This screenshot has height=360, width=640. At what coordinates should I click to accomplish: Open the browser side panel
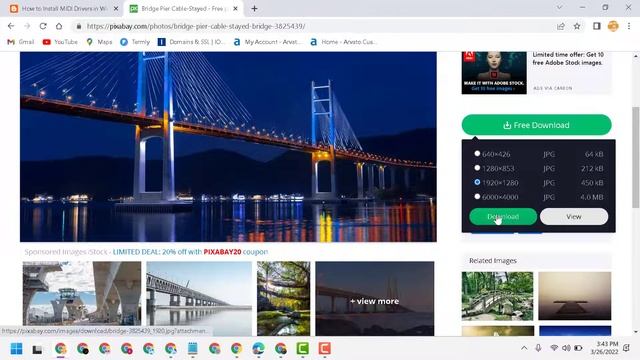pyautogui.click(x=596, y=26)
